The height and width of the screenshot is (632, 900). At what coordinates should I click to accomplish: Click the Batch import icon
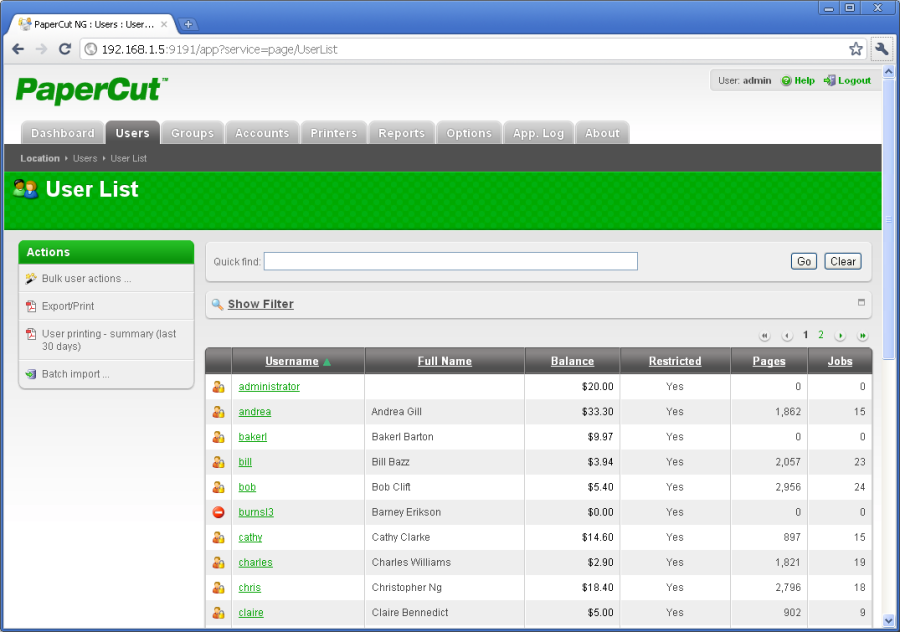tap(31, 374)
